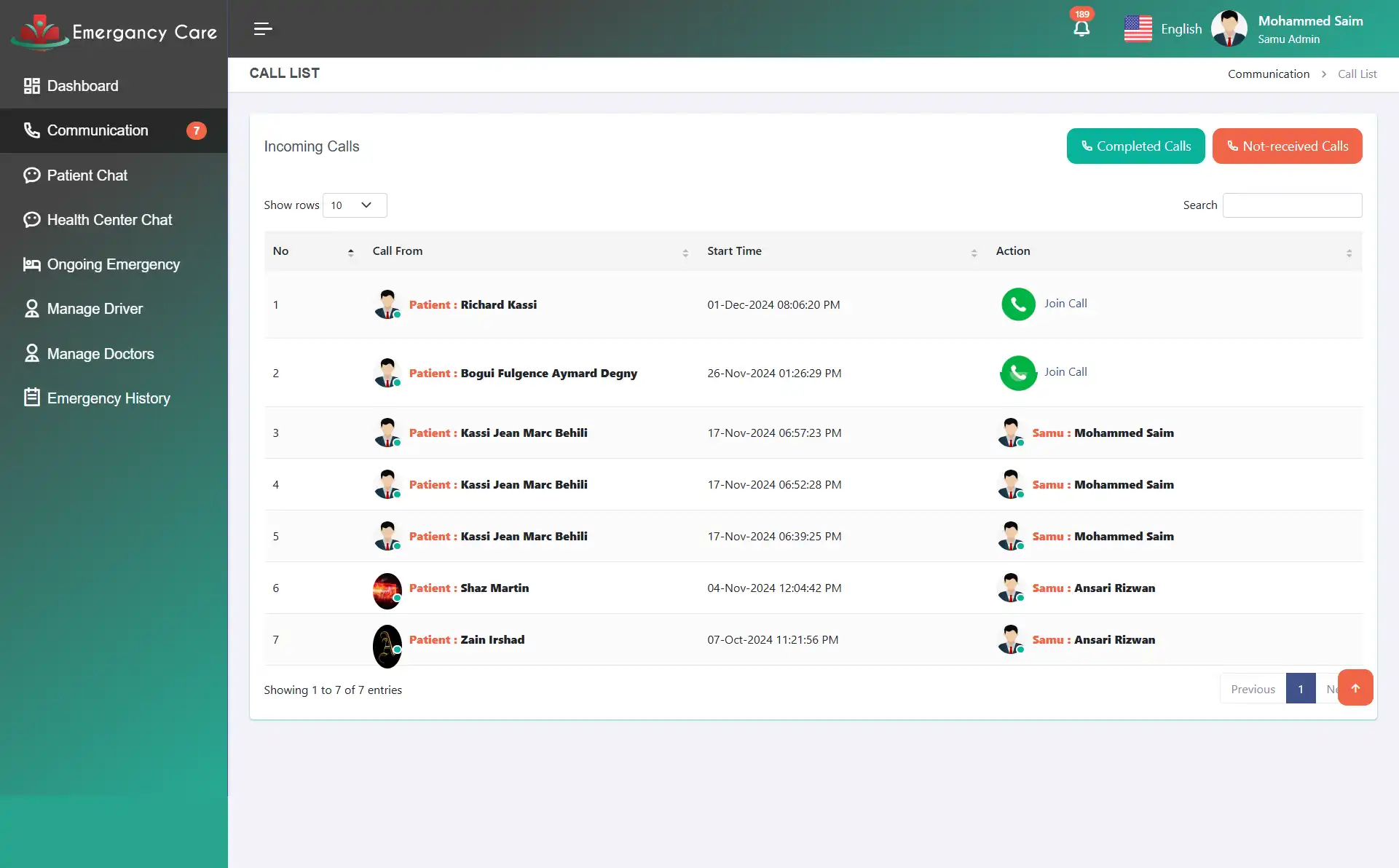The width and height of the screenshot is (1399, 868).
Task: Select the Communication sidebar icon
Action: 31,130
